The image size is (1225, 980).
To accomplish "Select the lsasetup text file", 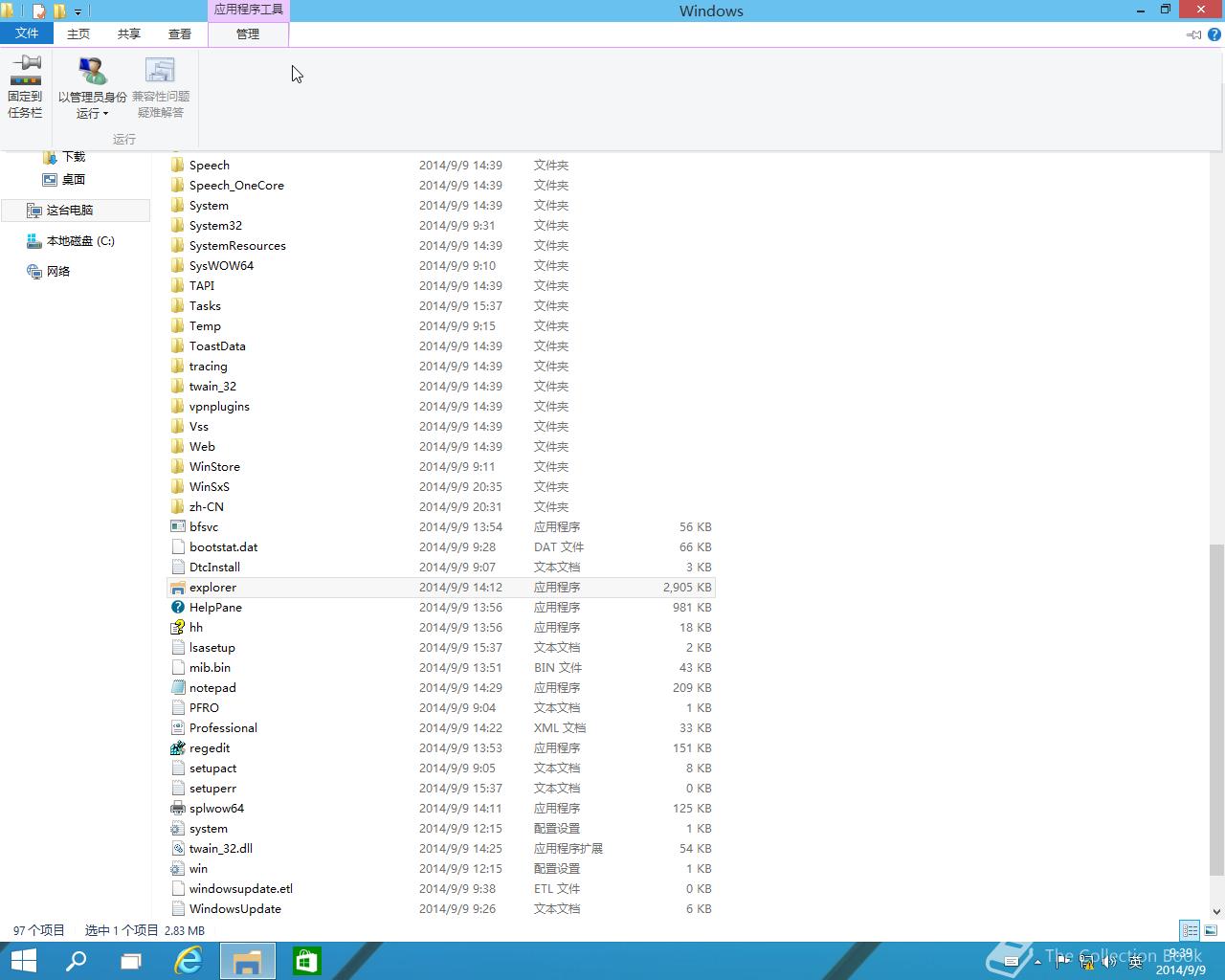I will click(441, 648).
